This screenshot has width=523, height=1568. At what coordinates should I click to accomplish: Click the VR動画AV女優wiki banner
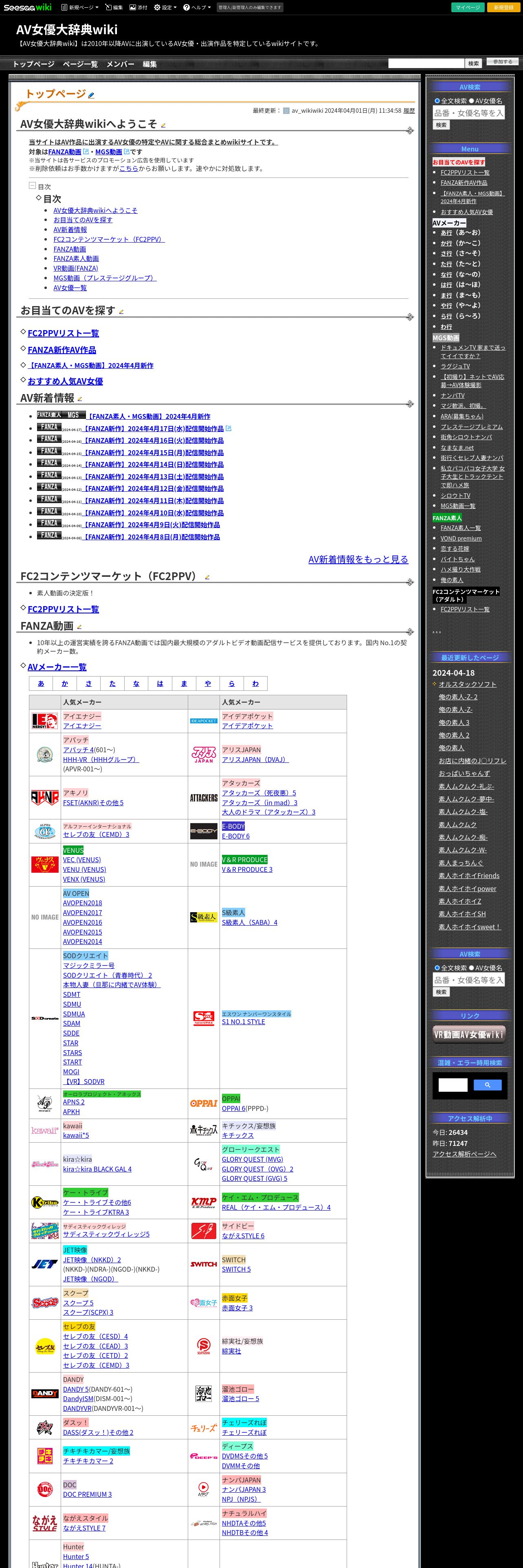[x=469, y=1034]
